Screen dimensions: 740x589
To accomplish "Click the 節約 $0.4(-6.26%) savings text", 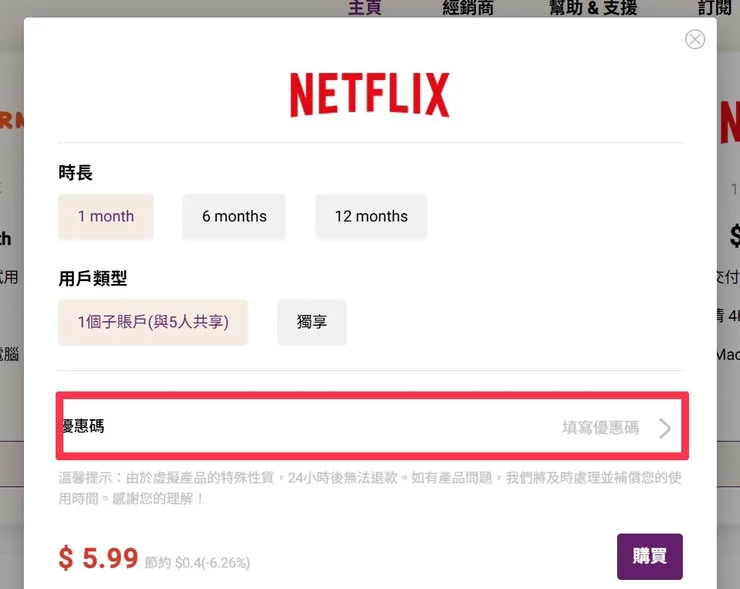I will point(197,563).
